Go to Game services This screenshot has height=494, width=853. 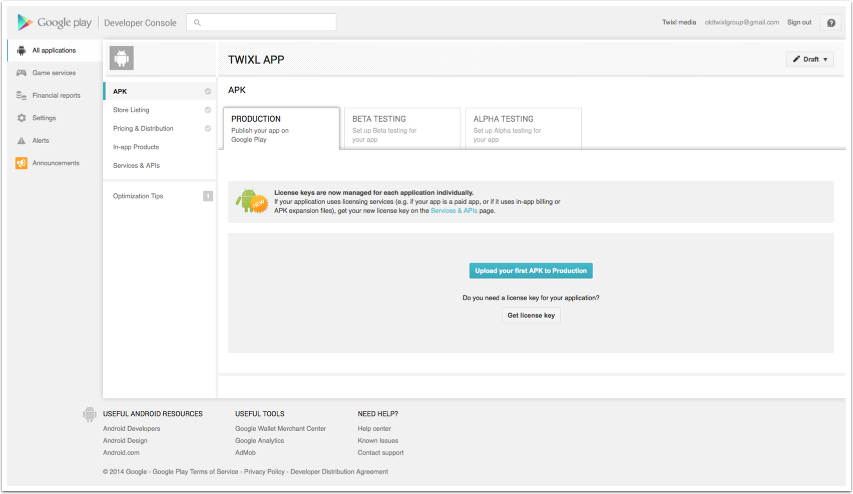(x=54, y=73)
